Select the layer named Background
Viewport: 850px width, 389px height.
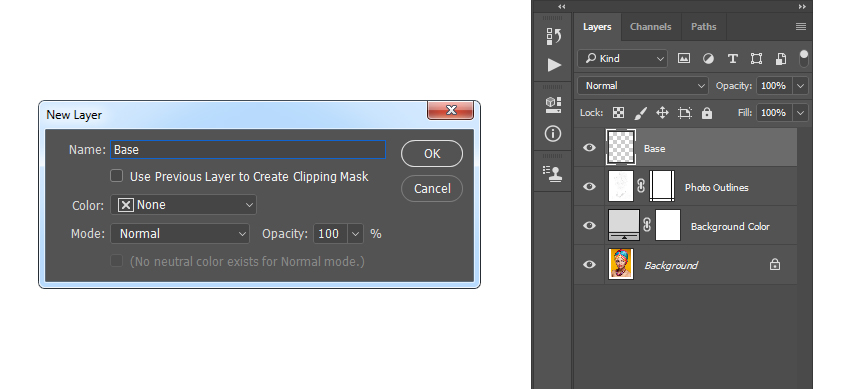tap(671, 265)
